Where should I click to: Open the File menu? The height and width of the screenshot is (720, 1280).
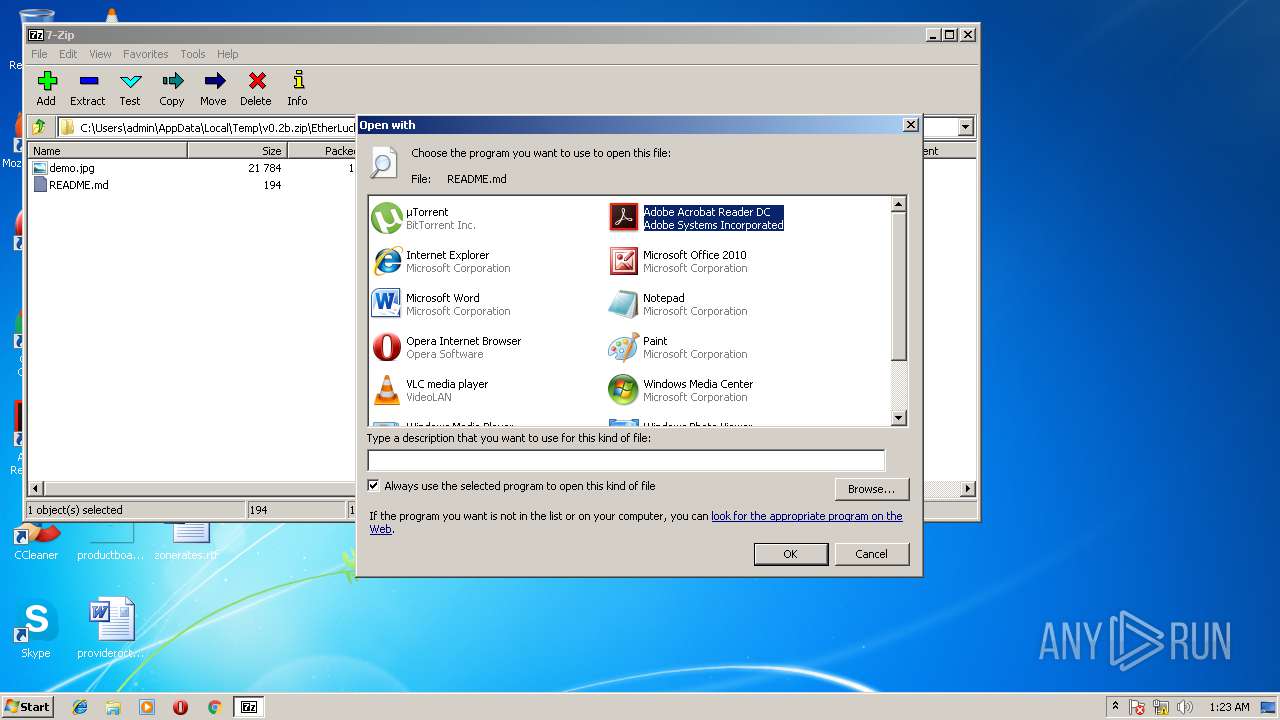pos(39,54)
